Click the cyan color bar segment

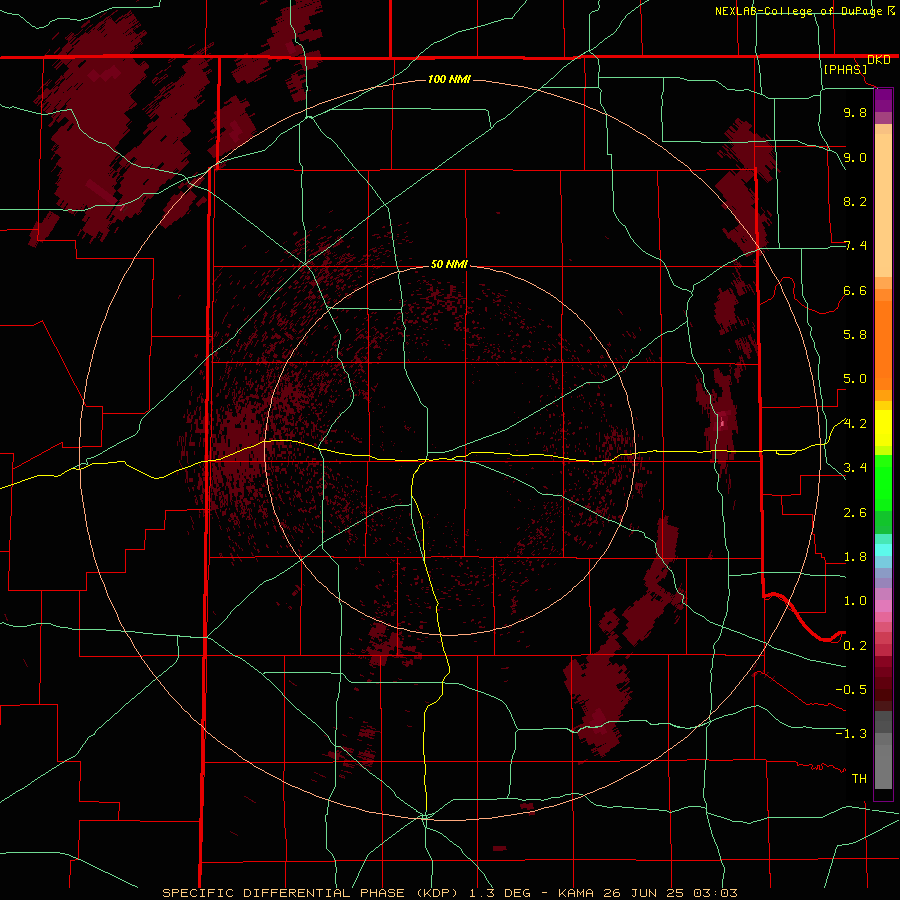coord(883,550)
